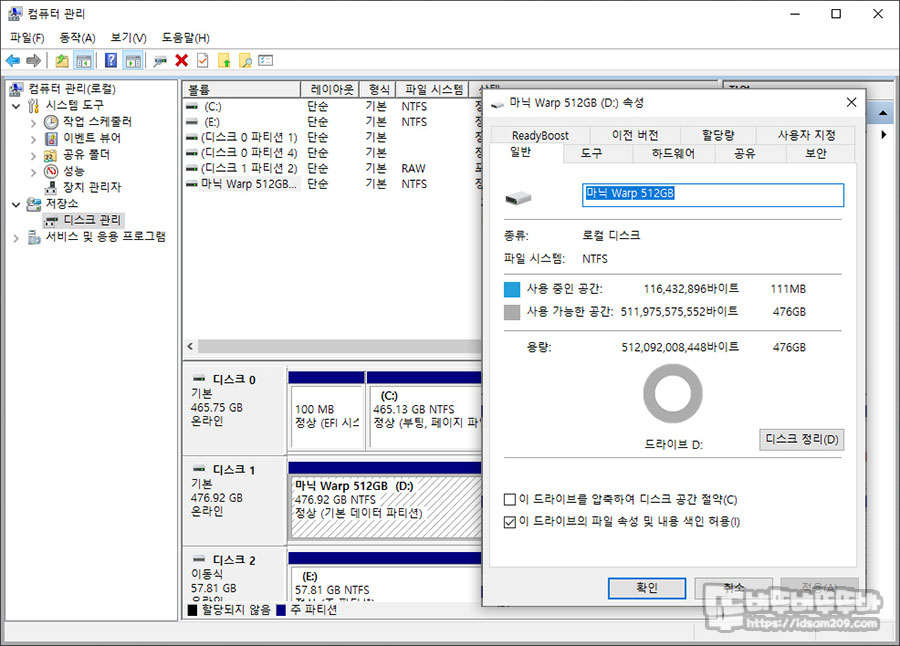Click the blue 사용 중인 공간 swatch
Image resolution: width=900 pixels, height=646 pixels.
pyautogui.click(x=511, y=289)
